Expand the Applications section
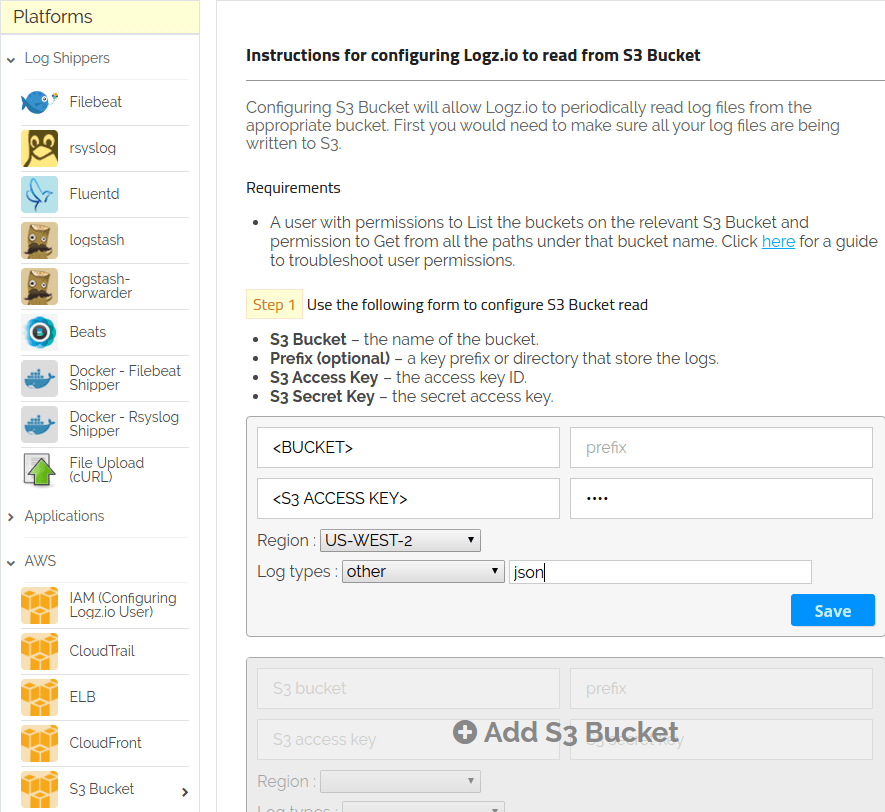This screenshot has width=885, height=812. [x=11, y=516]
